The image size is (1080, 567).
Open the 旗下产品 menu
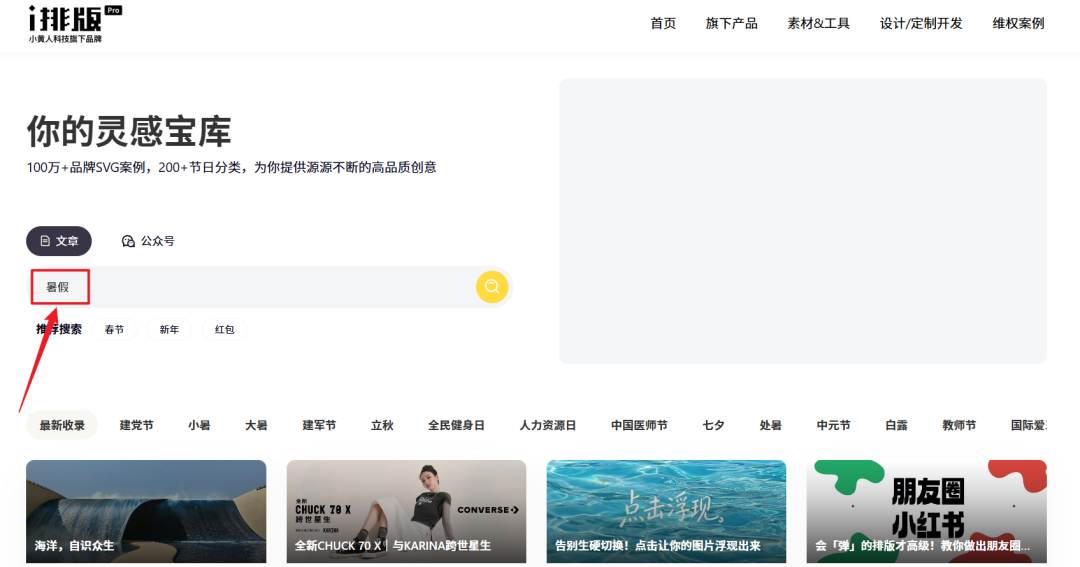pyautogui.click(x=731, y=23)
